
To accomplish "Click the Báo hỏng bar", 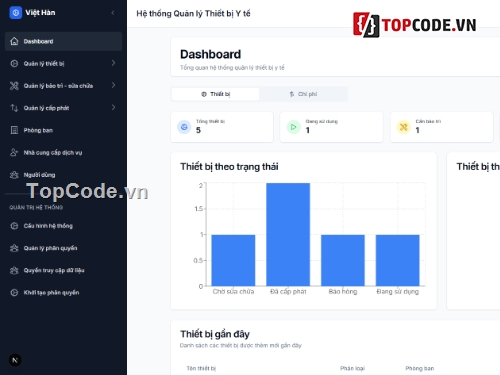I will tap(343, 260).
